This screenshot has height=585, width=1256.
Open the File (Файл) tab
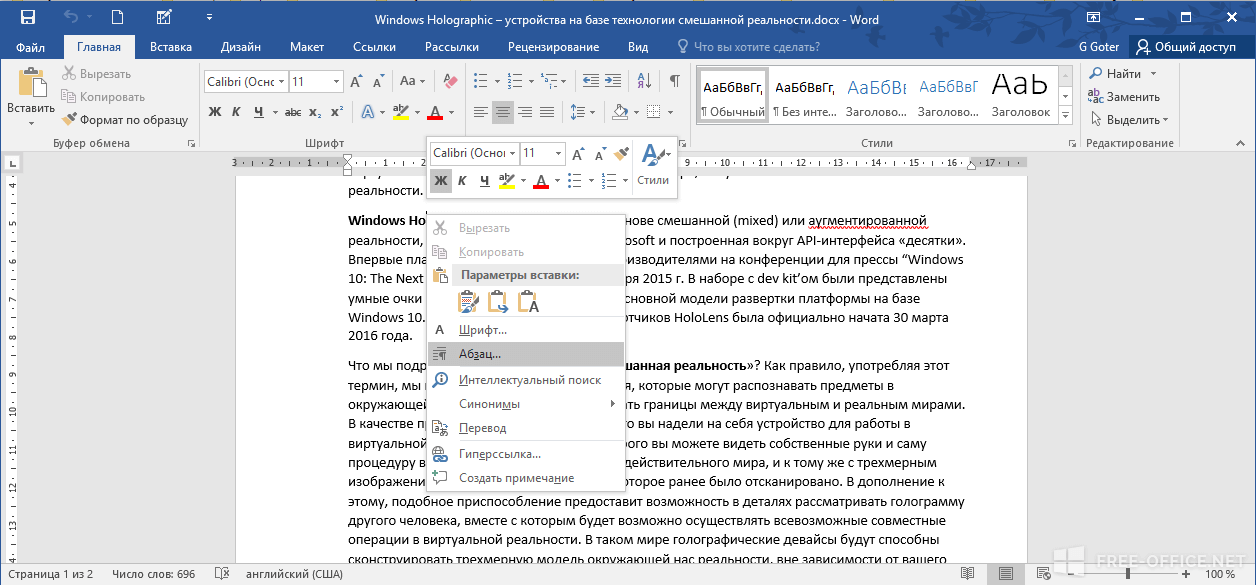click(x=31, y=47)
